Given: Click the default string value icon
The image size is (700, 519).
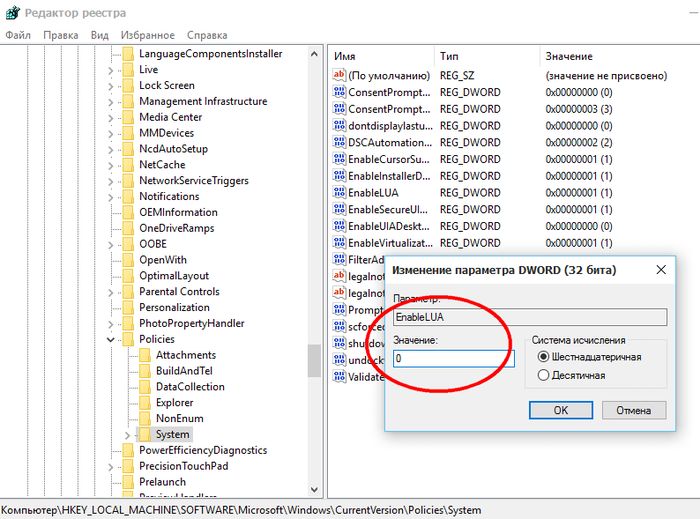Looking at the screenshot, I should pos(338,75).
